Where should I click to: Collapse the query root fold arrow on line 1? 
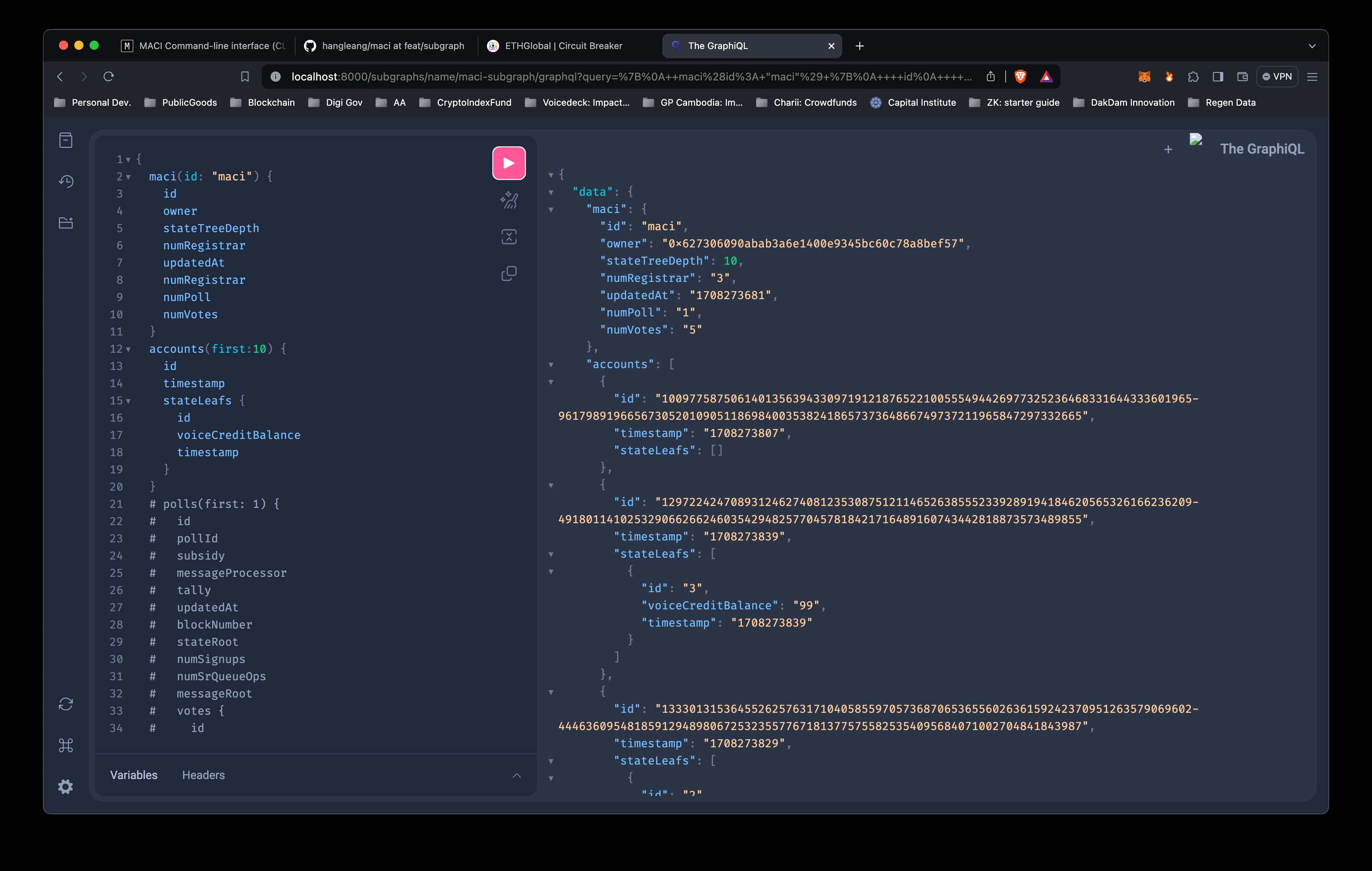tap(128, 160)
